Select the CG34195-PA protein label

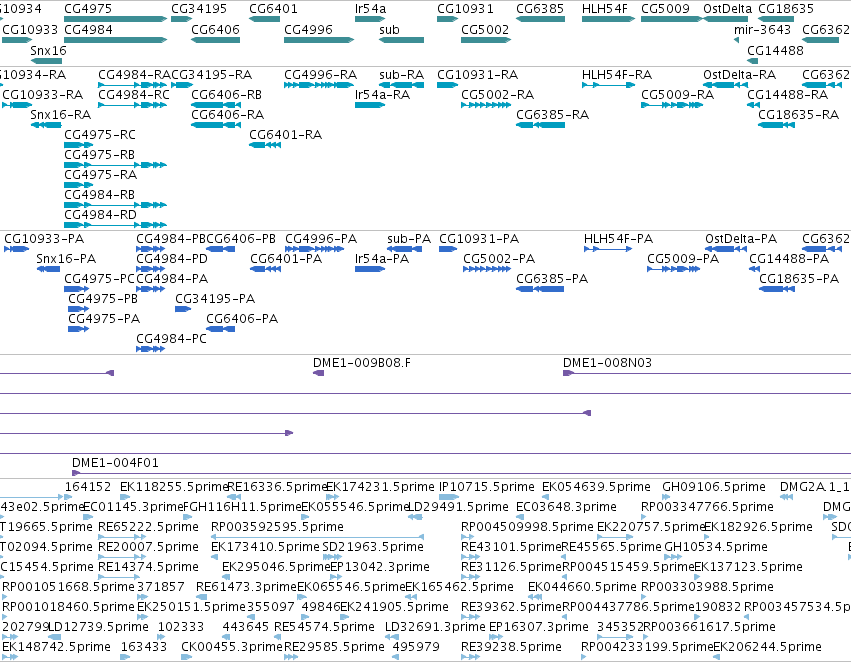215,298
